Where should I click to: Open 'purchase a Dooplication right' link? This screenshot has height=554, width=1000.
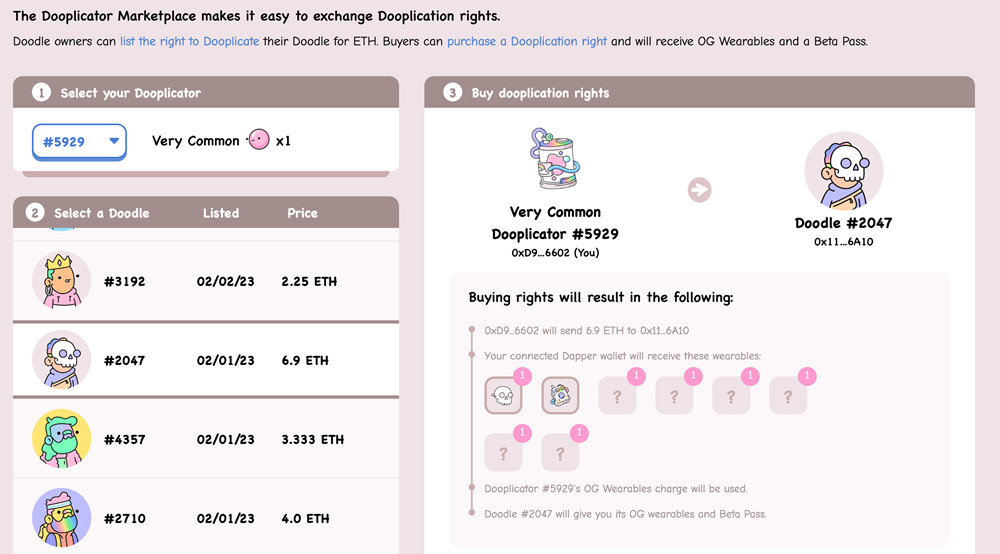(x=527, y=41)
